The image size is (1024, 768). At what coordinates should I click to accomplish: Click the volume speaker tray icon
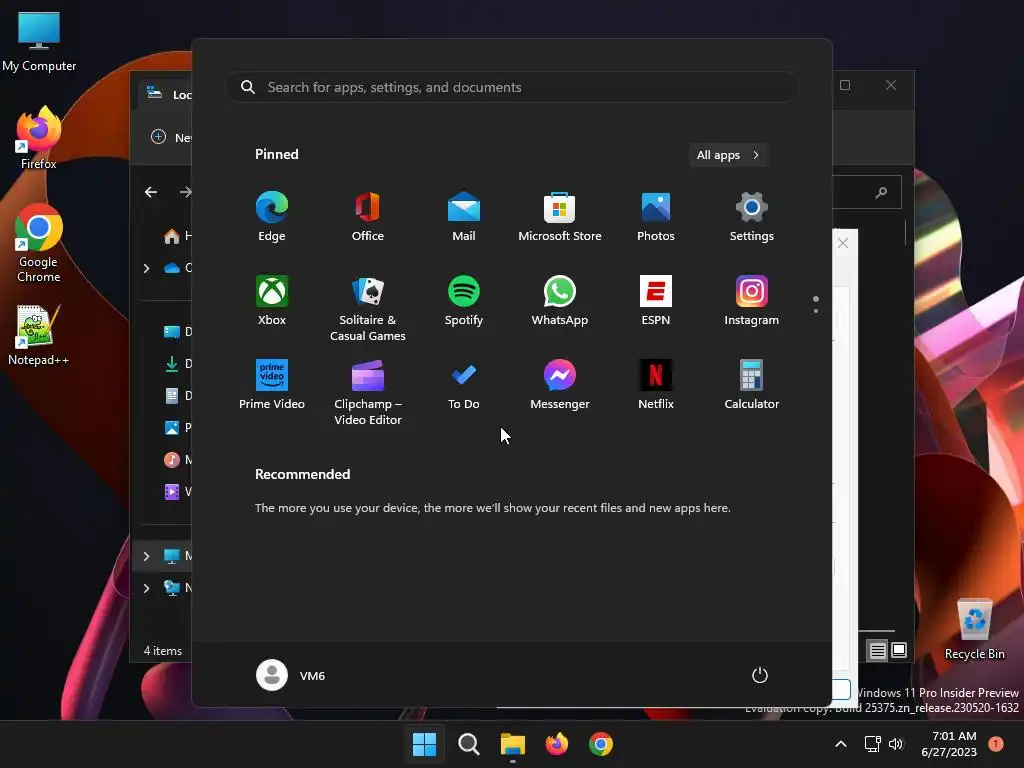coord(896,744)
